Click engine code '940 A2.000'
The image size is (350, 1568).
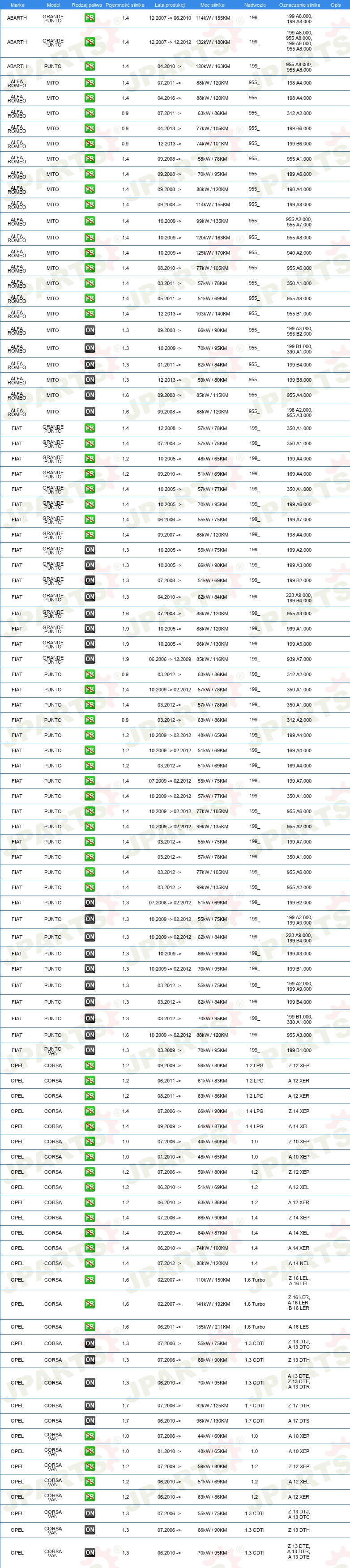299,253
